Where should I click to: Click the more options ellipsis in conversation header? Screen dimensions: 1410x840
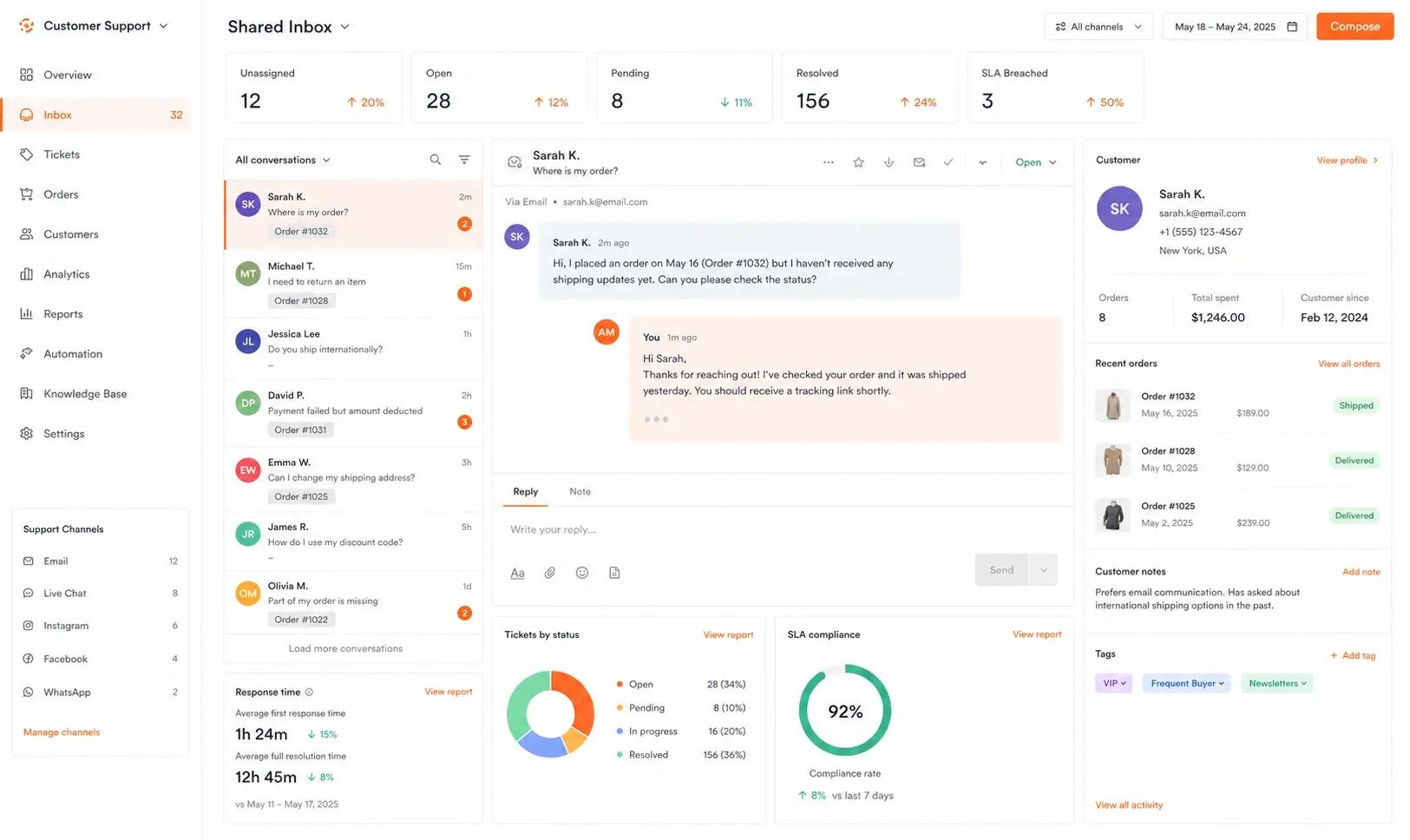tap(829, 162)
